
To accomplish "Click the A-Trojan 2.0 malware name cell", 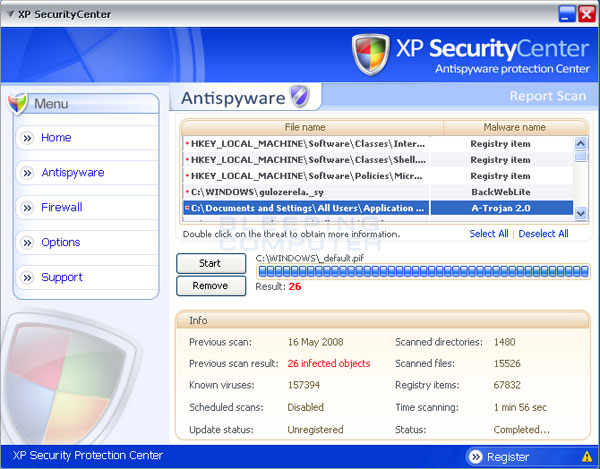I will [501, 208].
